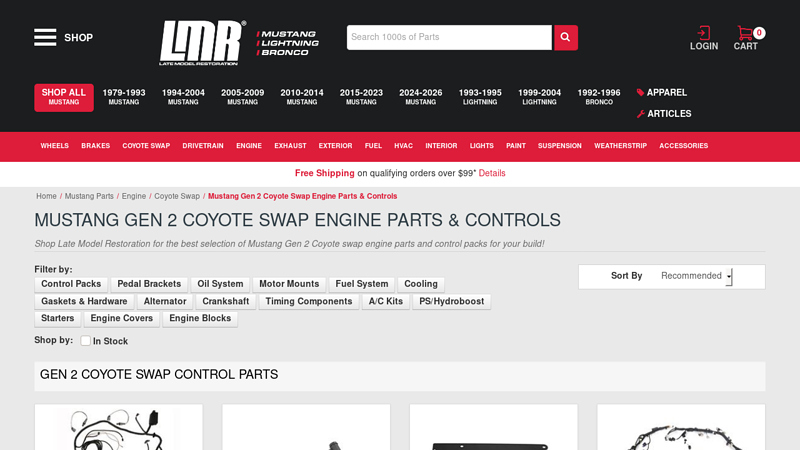Open the Exterior category menu
The height and width of the screenshot is (450, 800).
(335, 146)
